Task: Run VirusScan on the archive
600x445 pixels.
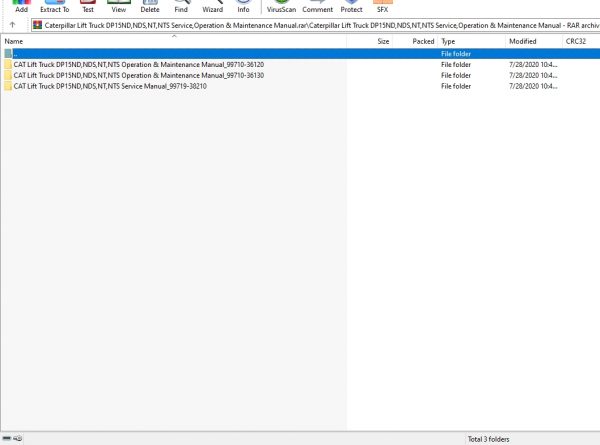Action: pos(281,7)
